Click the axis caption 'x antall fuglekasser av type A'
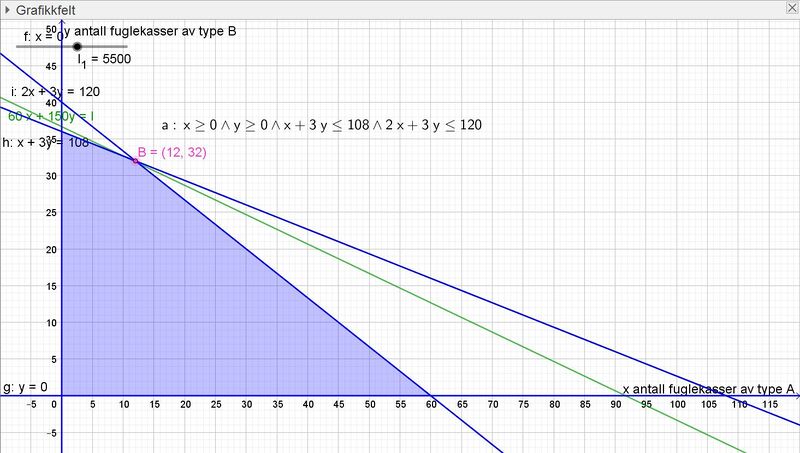Screen dimensions: 800x453 pos(709,389)
